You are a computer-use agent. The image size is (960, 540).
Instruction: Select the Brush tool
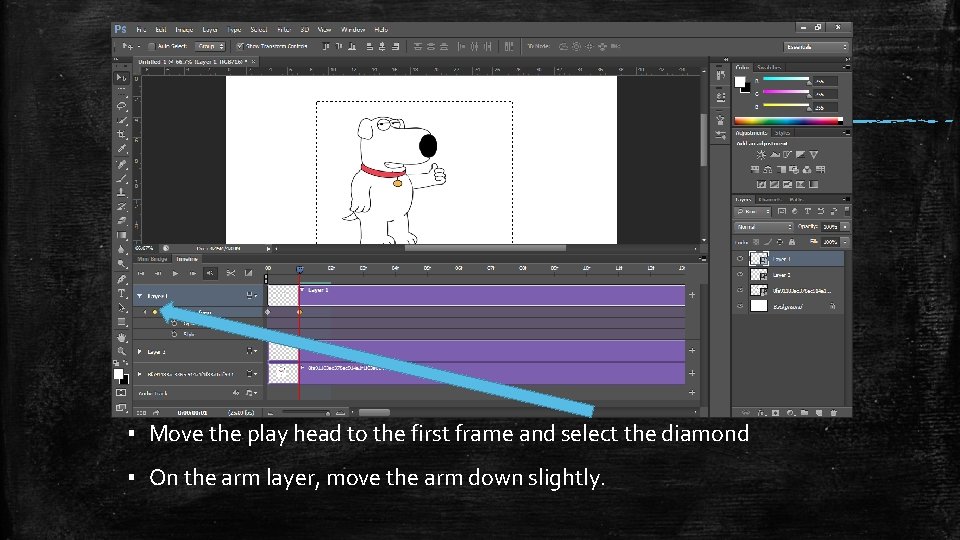coord(121,178)
